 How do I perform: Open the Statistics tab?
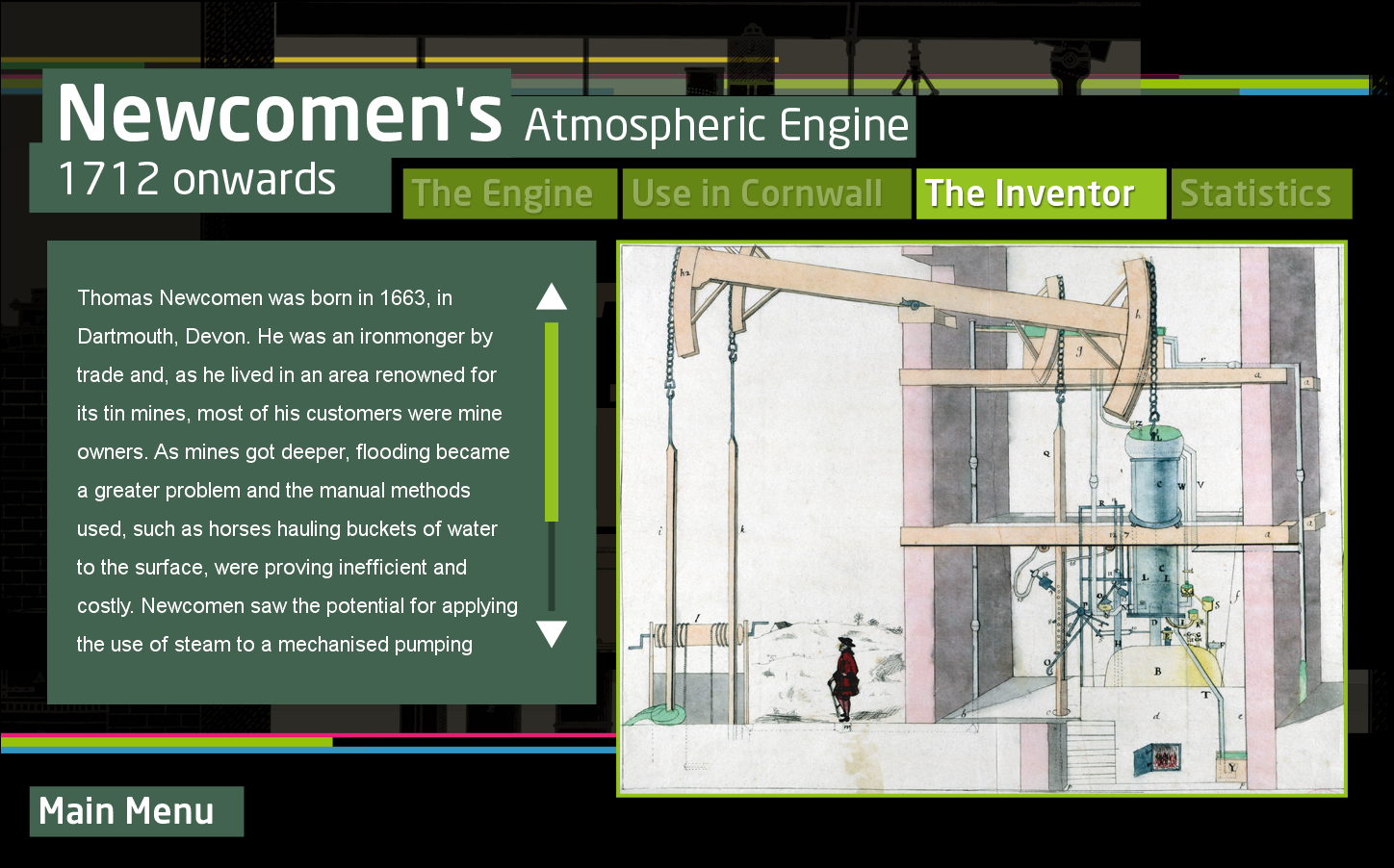point(1261,193)
